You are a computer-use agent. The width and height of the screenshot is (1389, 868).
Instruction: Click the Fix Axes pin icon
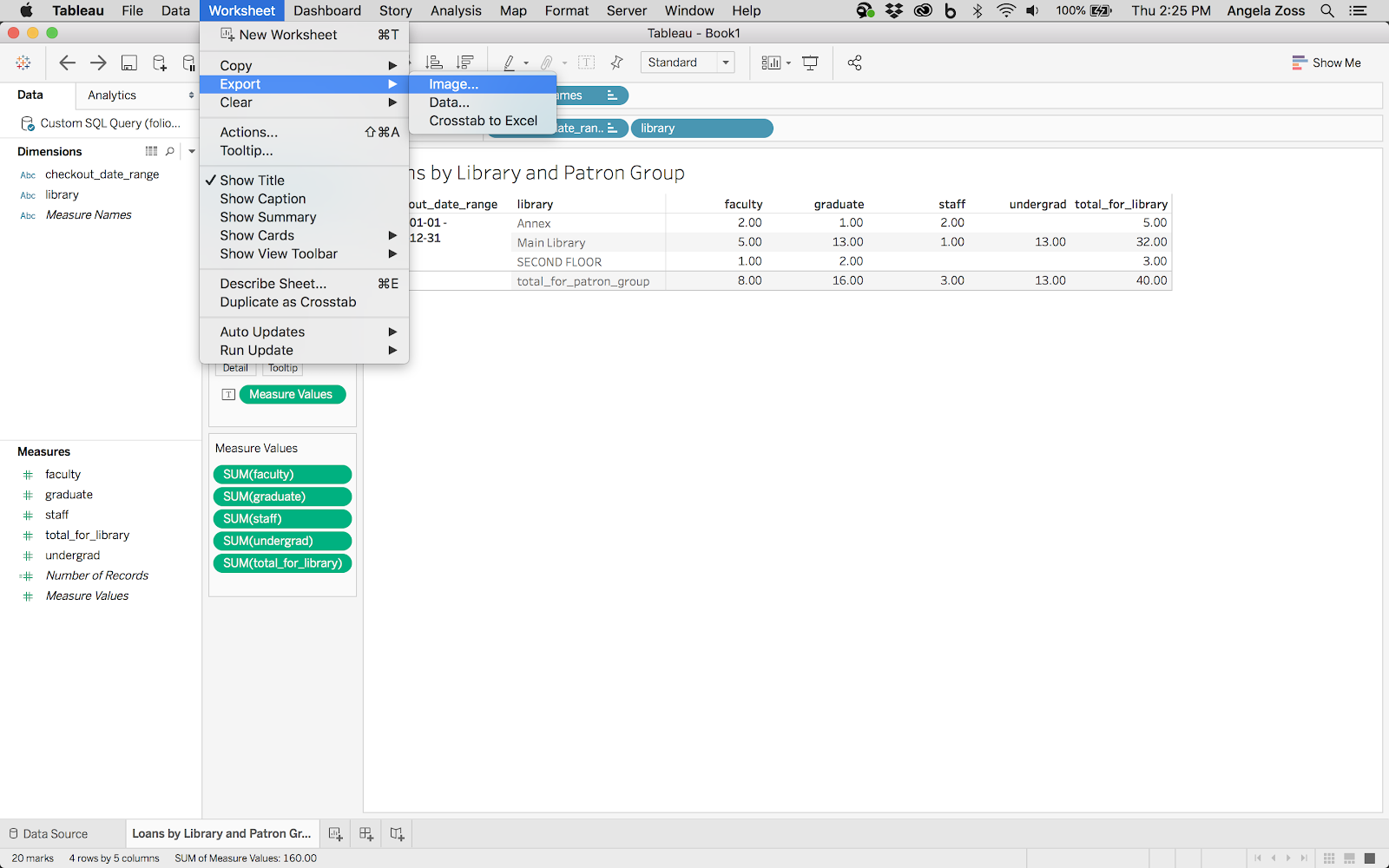point(616,62)
